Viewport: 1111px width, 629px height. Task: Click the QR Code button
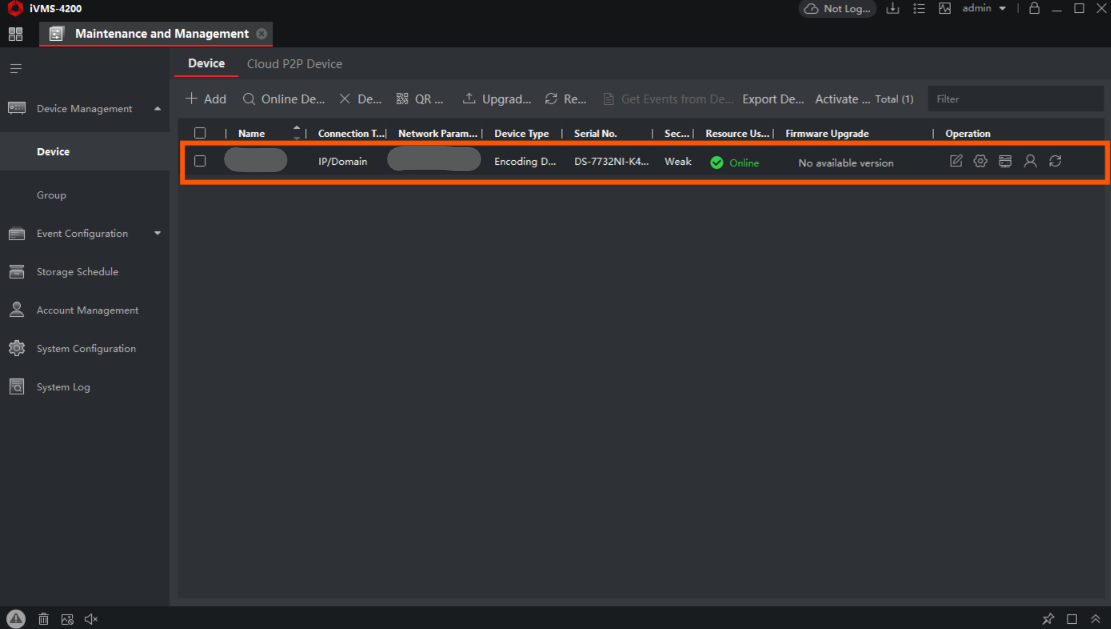click(x=419, y=99)
